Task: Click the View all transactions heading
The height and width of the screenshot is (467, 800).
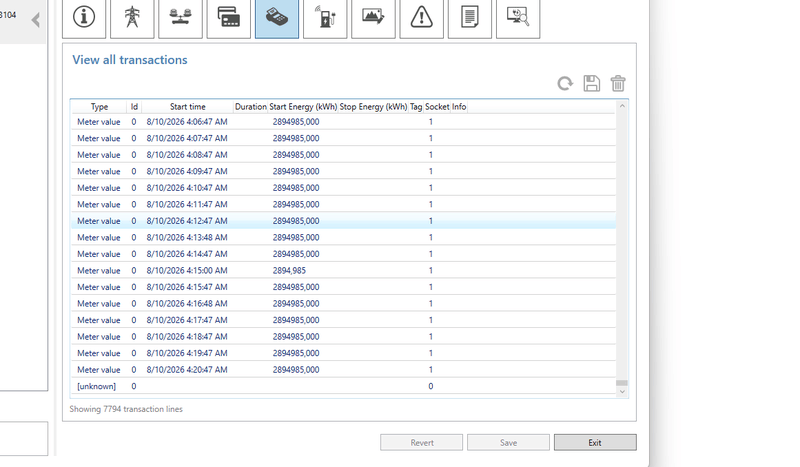Action: [x=130, y=60]
